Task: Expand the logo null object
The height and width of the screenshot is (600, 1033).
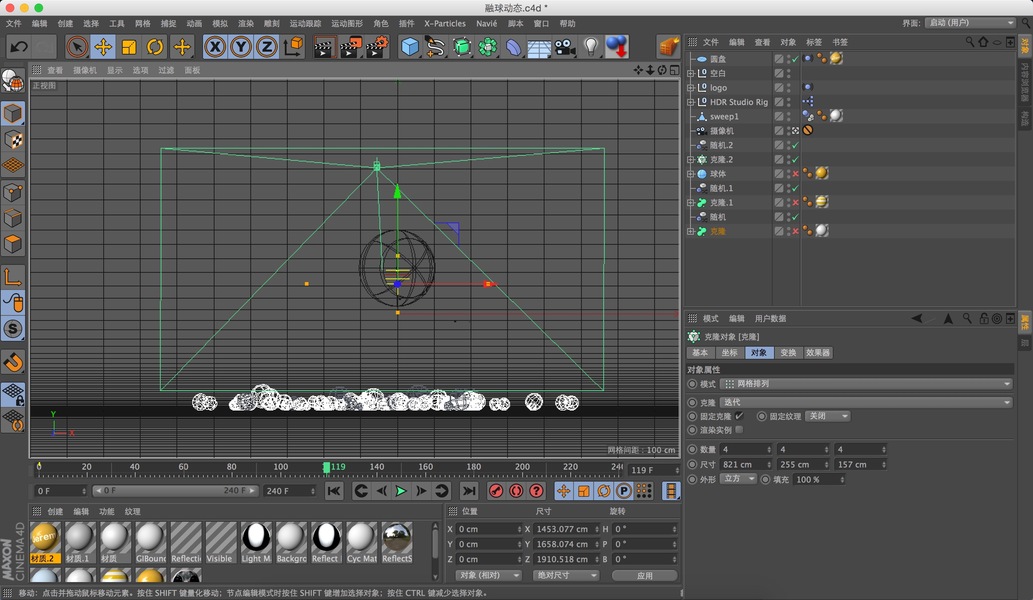Action: (x=690, y=88)
